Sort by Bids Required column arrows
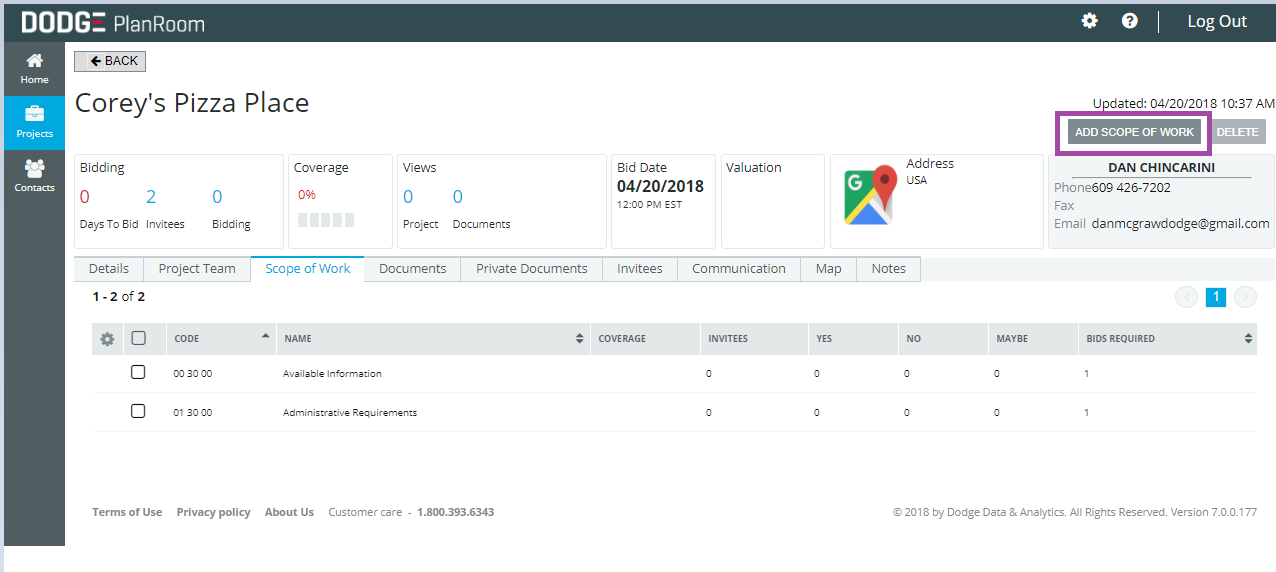The height and width of the screenshot is (572, 1276). pyautogui.click(x=1248, y=339)
